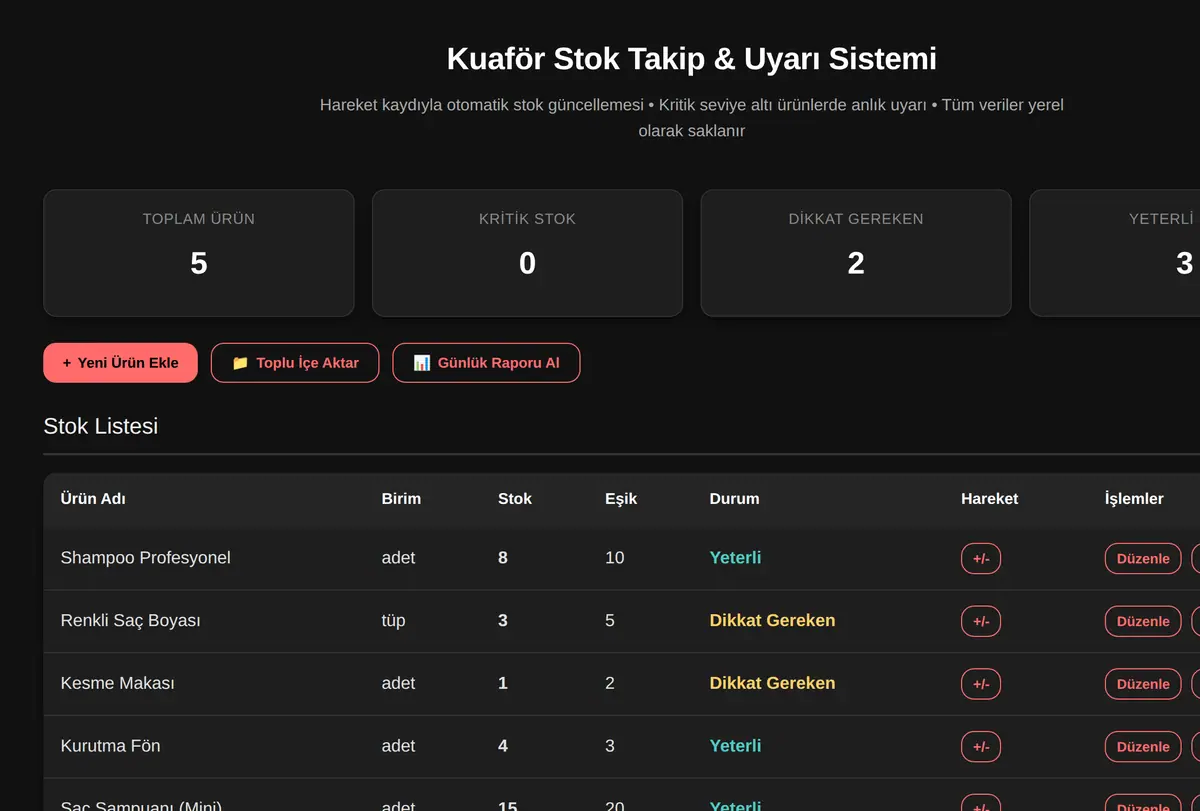
Task: Open +/- movement for Shampoo Profesyonel
Action: click(x=981, y=558)
